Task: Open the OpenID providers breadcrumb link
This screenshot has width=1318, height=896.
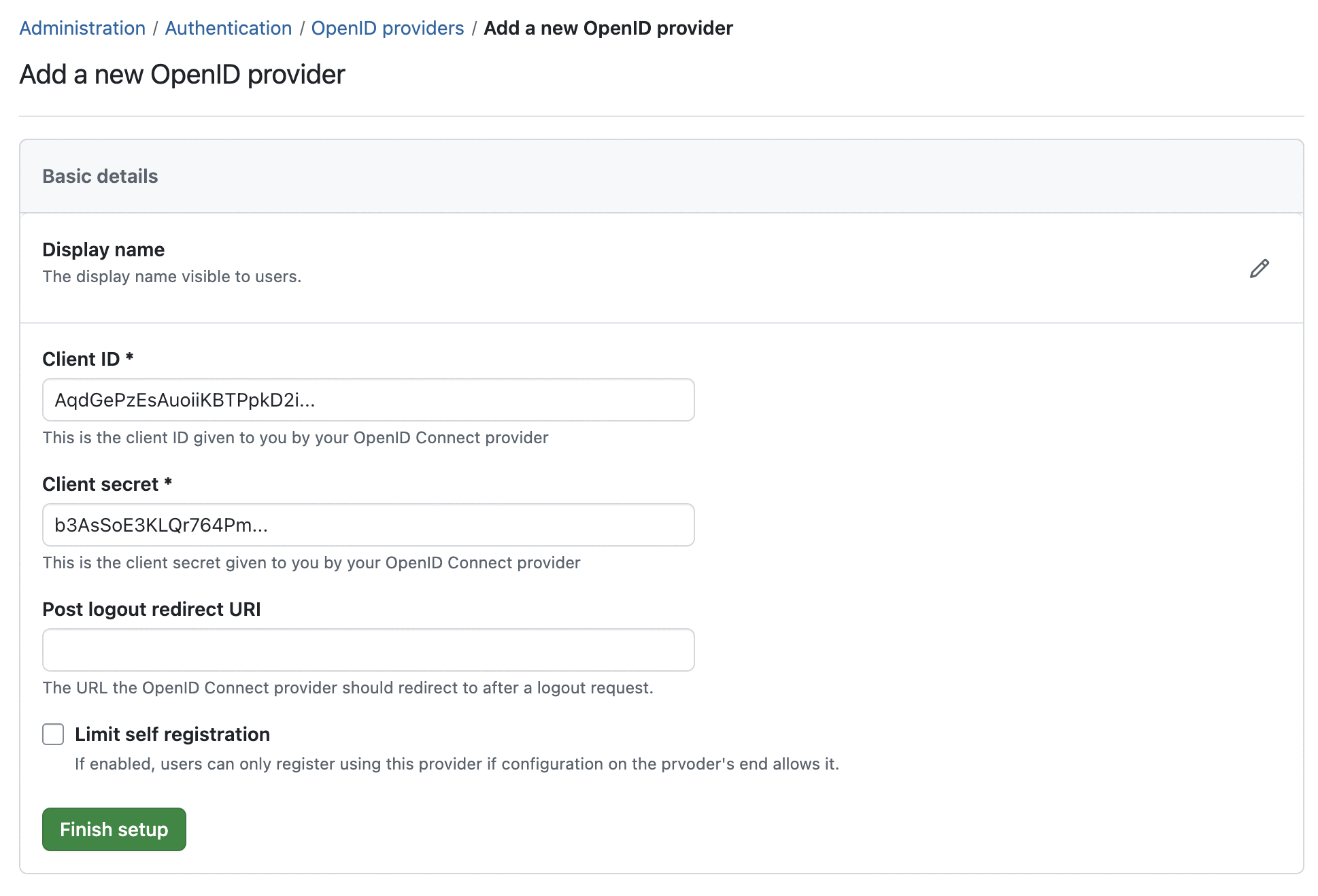Action: [x=388, y=28]
